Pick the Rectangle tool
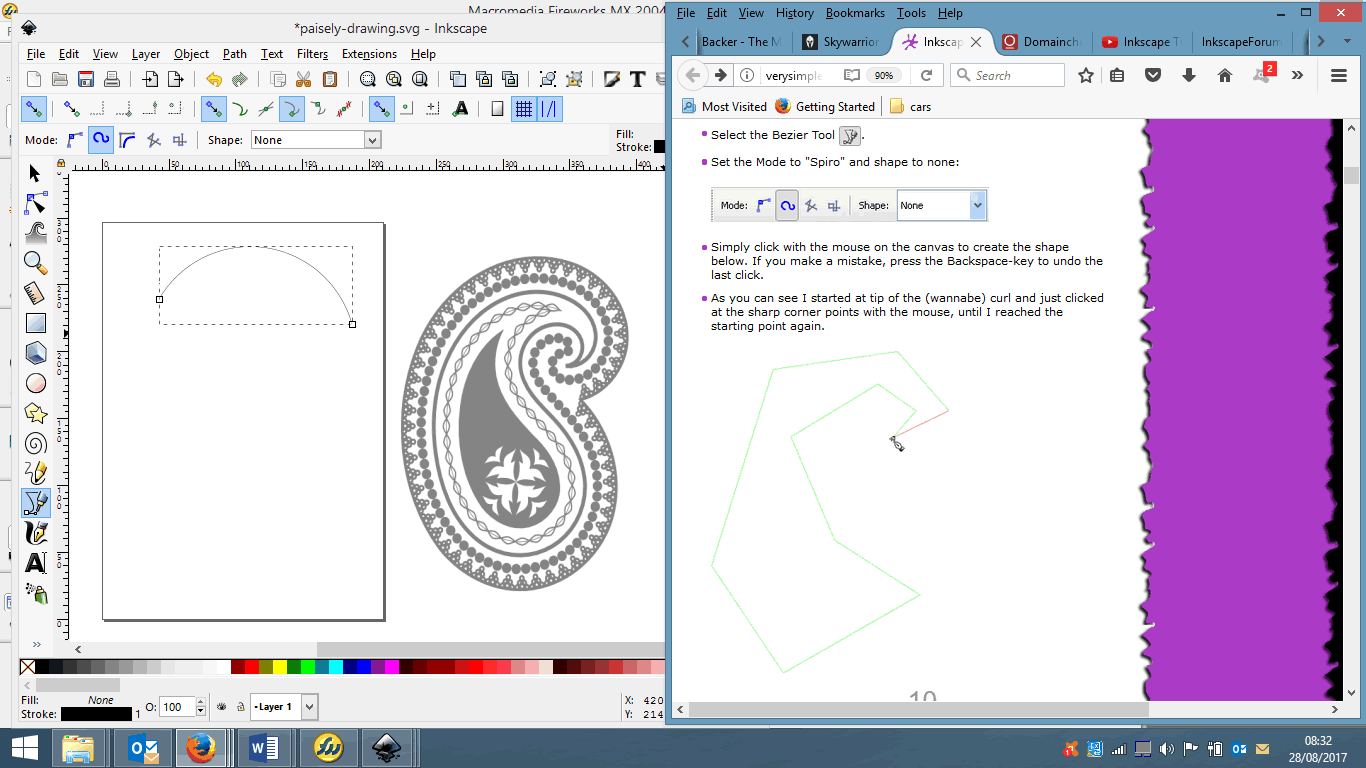 coord(34,323)
